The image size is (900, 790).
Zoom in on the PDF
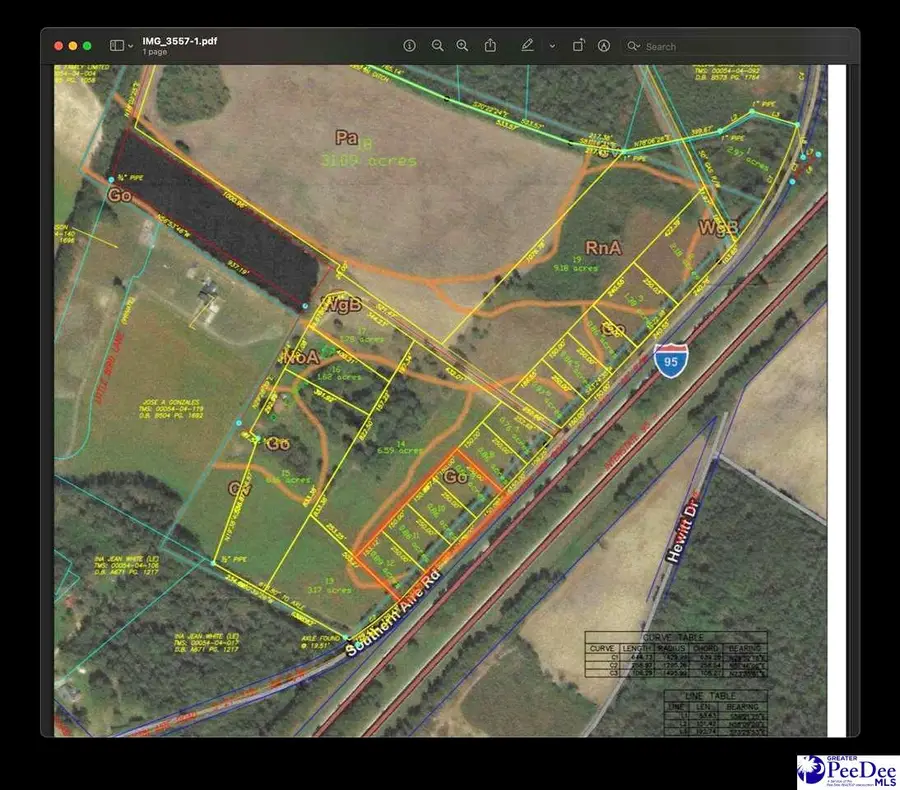tap(462, 46)
